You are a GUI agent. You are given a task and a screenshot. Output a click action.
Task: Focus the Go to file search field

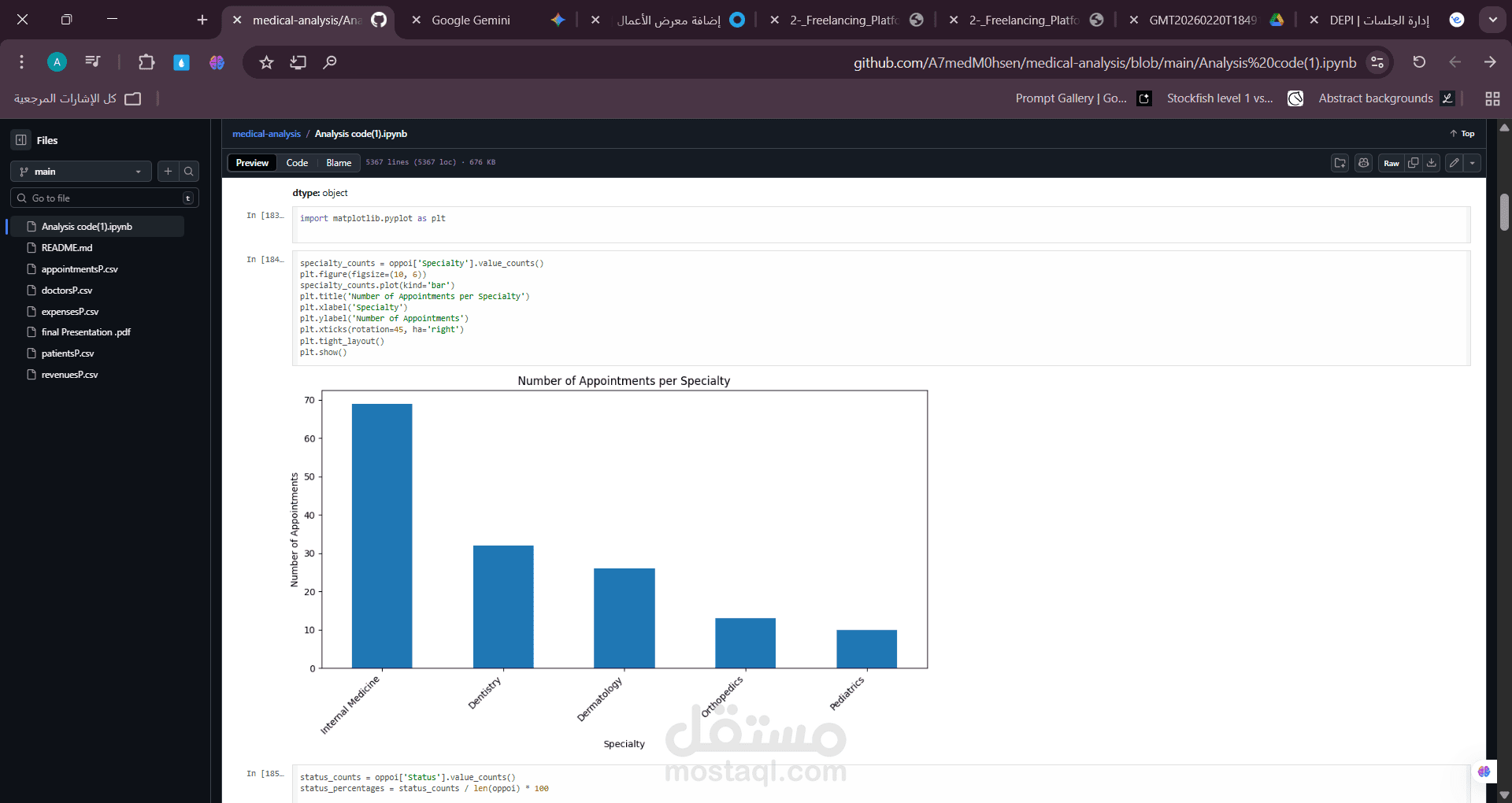(105, 198)
